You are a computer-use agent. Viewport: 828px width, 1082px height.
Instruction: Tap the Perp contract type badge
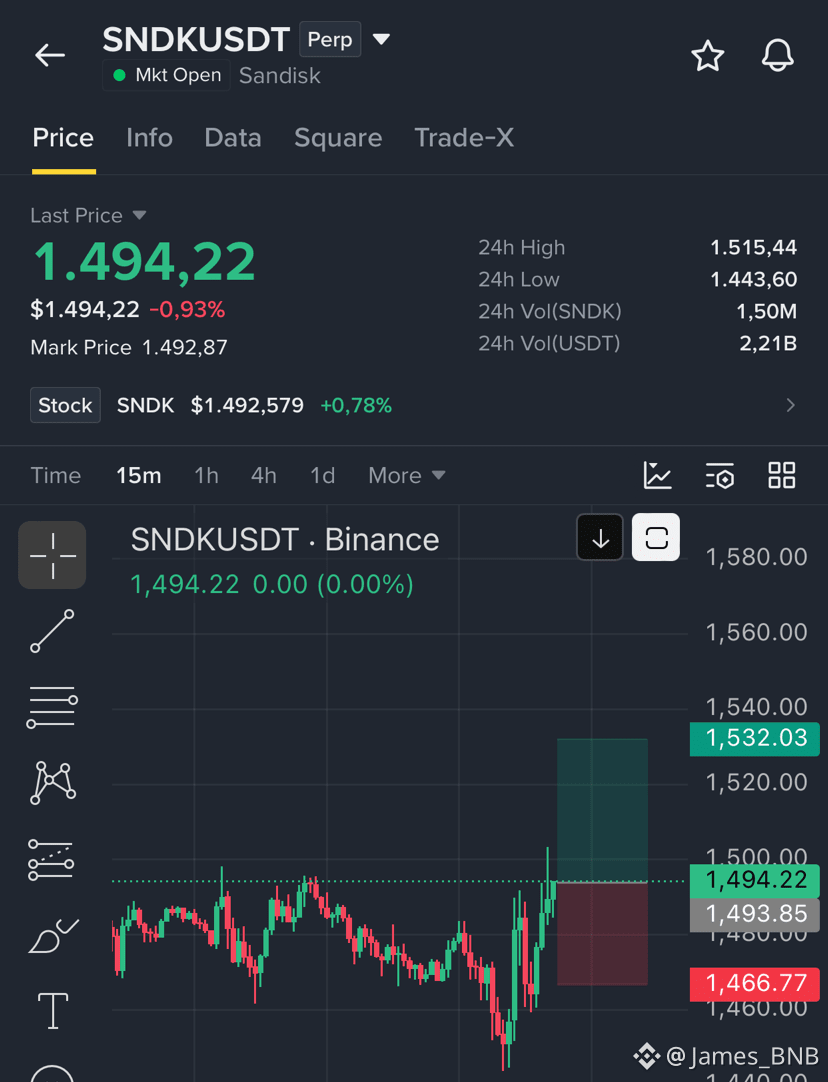[330, 39]
